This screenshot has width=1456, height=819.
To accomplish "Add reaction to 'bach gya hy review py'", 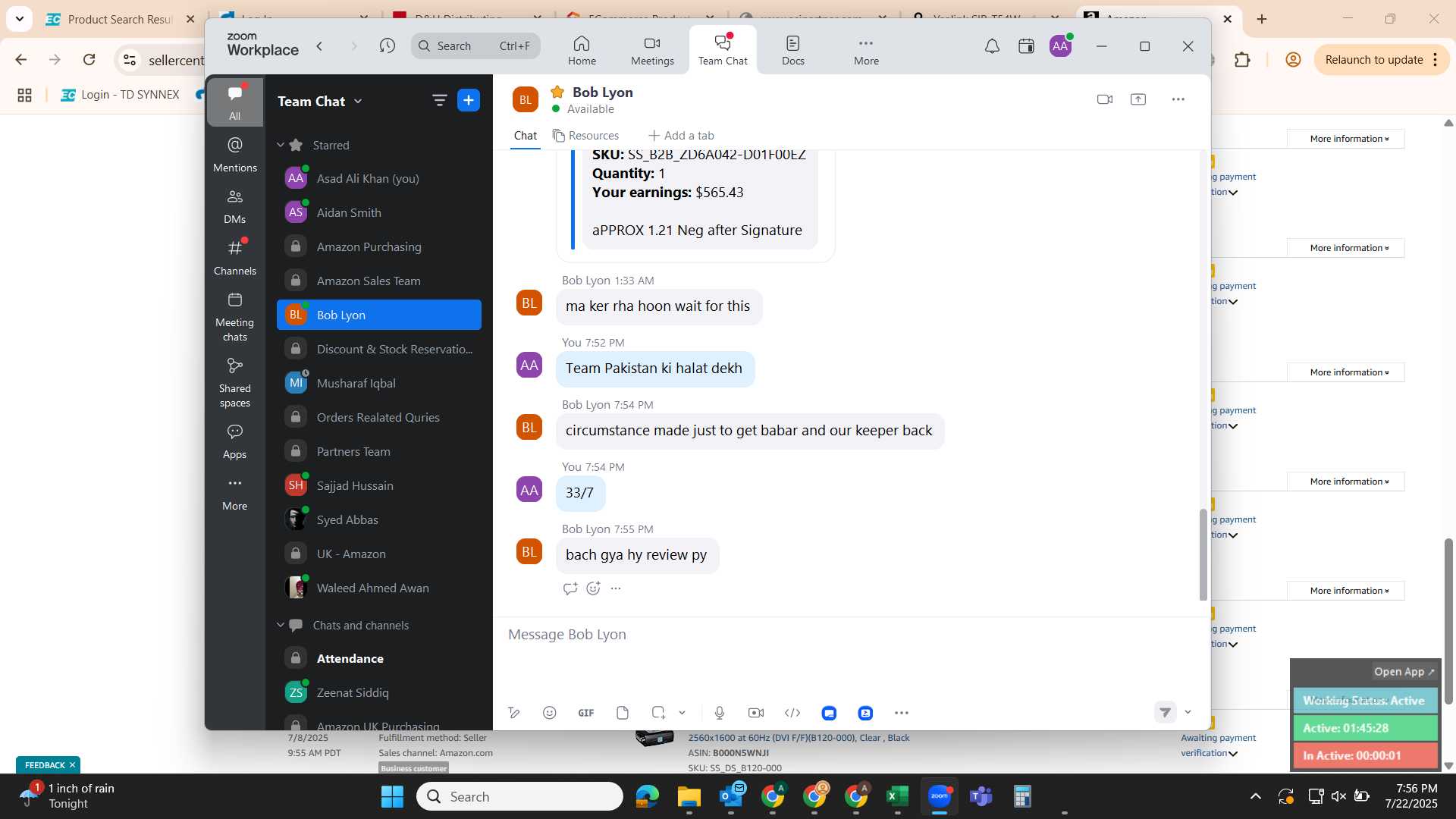I will coord(593,588).
